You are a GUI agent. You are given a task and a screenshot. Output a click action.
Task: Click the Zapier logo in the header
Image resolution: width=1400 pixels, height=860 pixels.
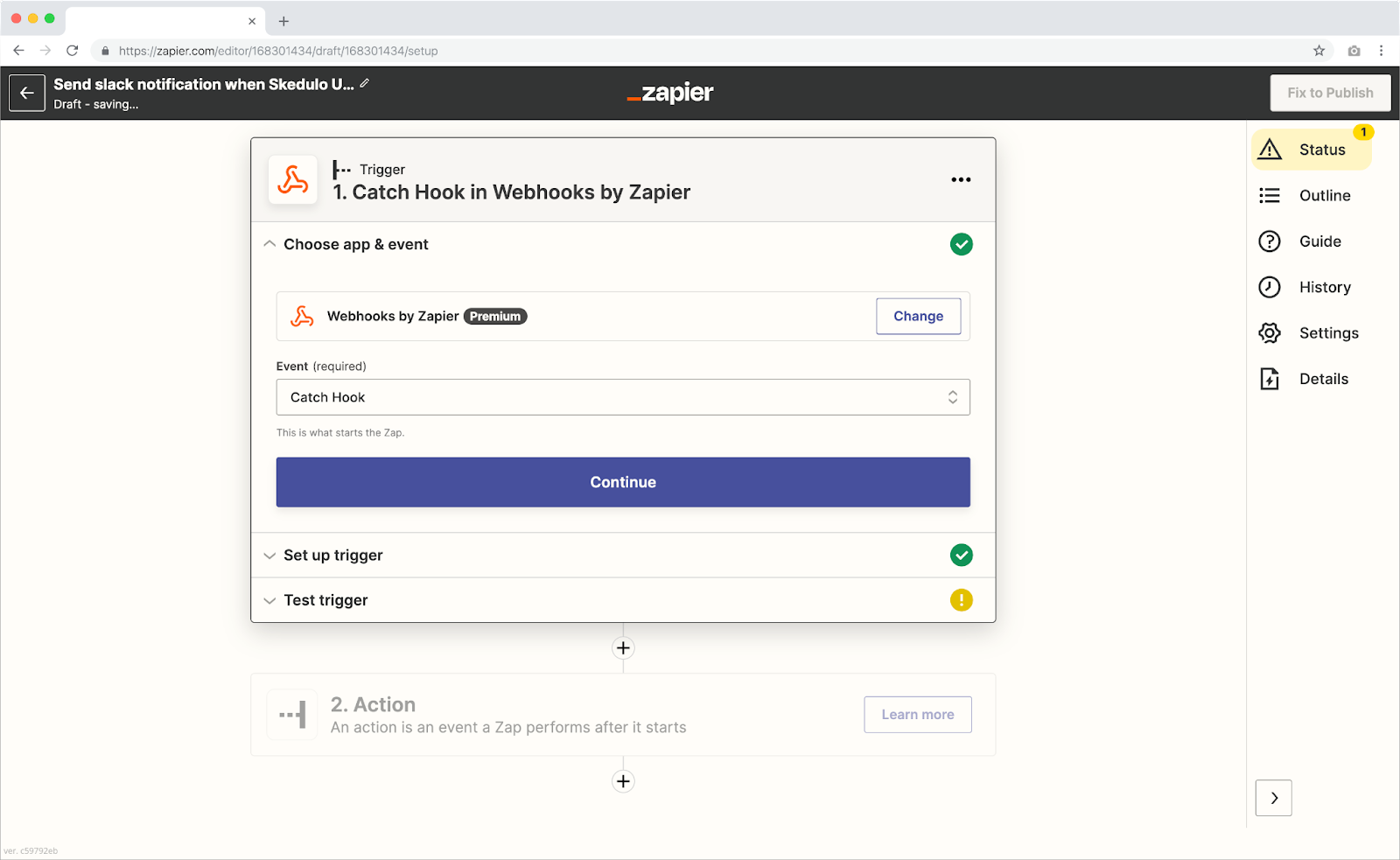(x=670, y=93)
